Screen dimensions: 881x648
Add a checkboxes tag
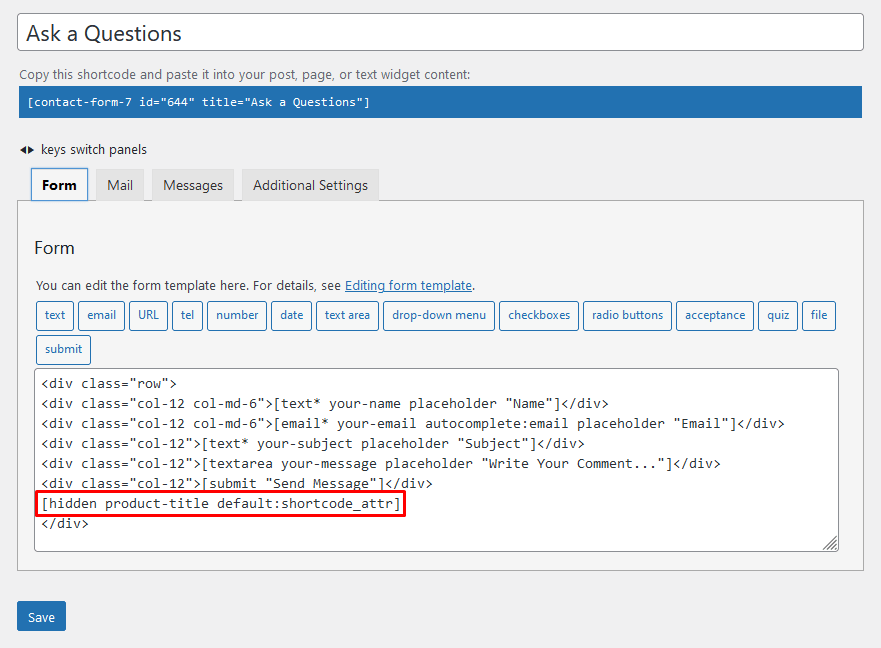click(539, 315)
